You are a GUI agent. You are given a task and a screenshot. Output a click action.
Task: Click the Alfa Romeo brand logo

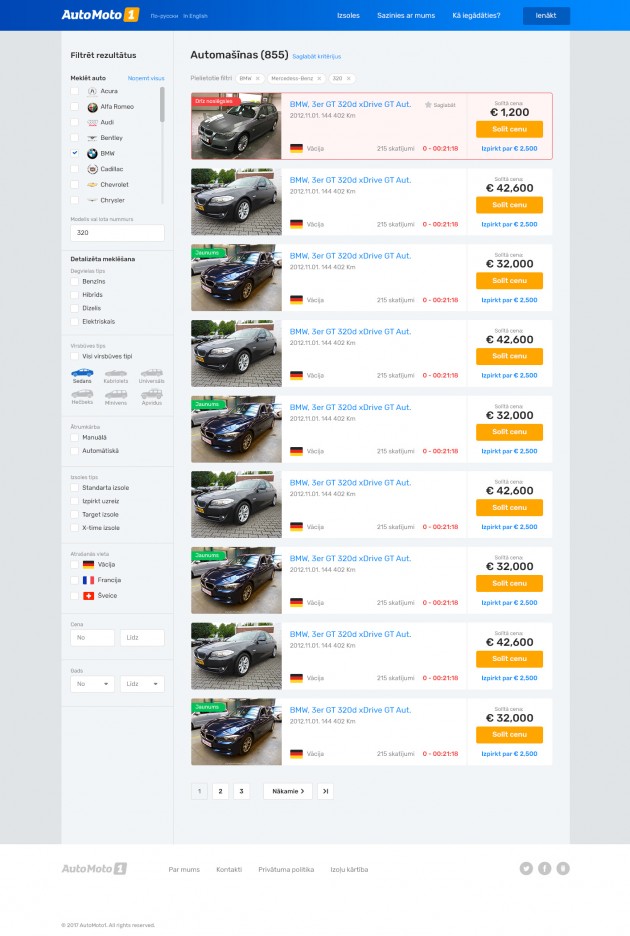[x=92, y=107]
